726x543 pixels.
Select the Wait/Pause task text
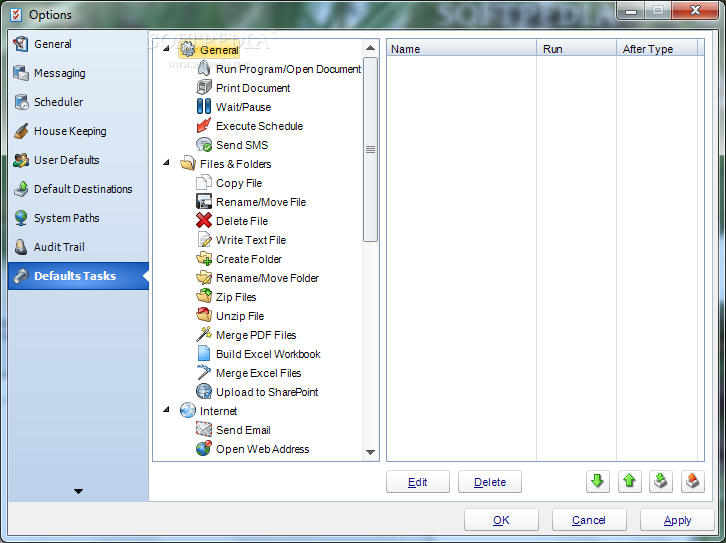click(244, 107)
